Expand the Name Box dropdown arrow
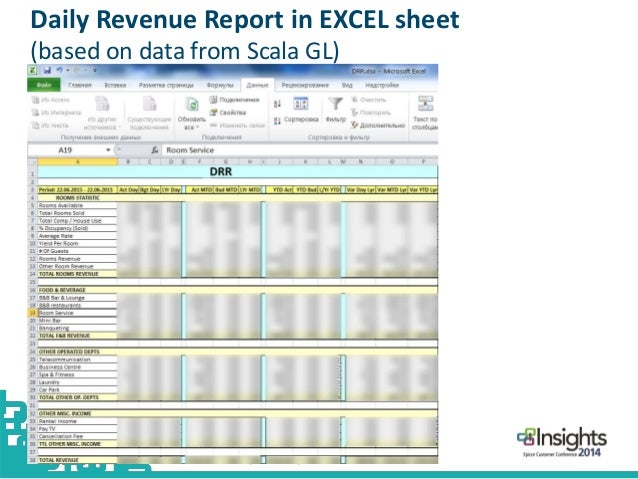Image resolution: width=638 pixels, height=479 pixels. click(108, 150)
